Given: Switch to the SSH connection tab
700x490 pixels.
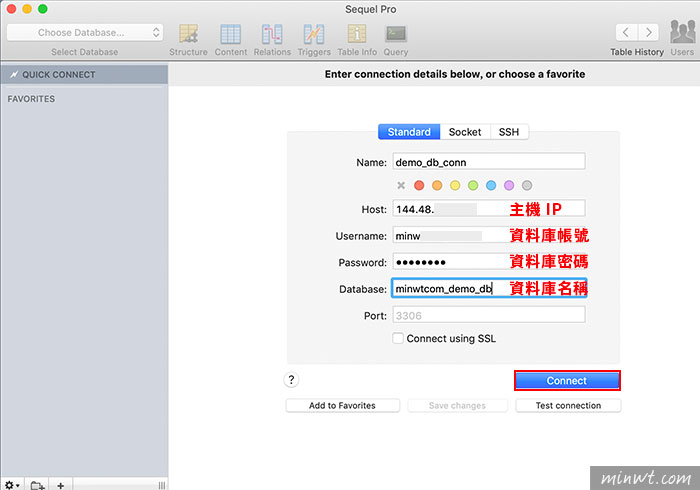Looking at the screenshot, I should click(x=509, y=132).
